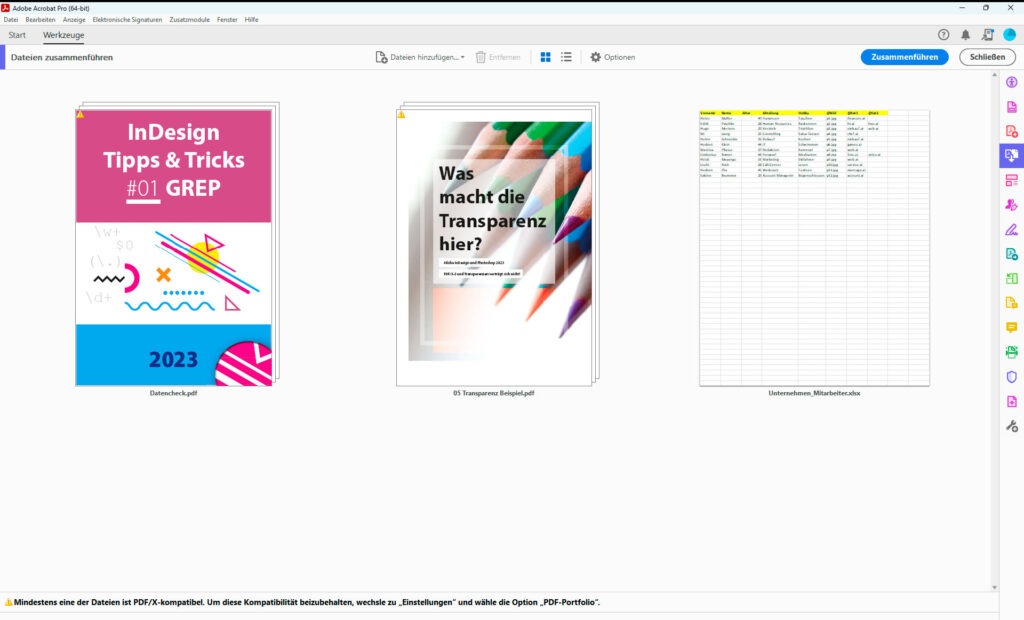Open the purple Fill & Sign pen icon

(x=1012, y=229)
